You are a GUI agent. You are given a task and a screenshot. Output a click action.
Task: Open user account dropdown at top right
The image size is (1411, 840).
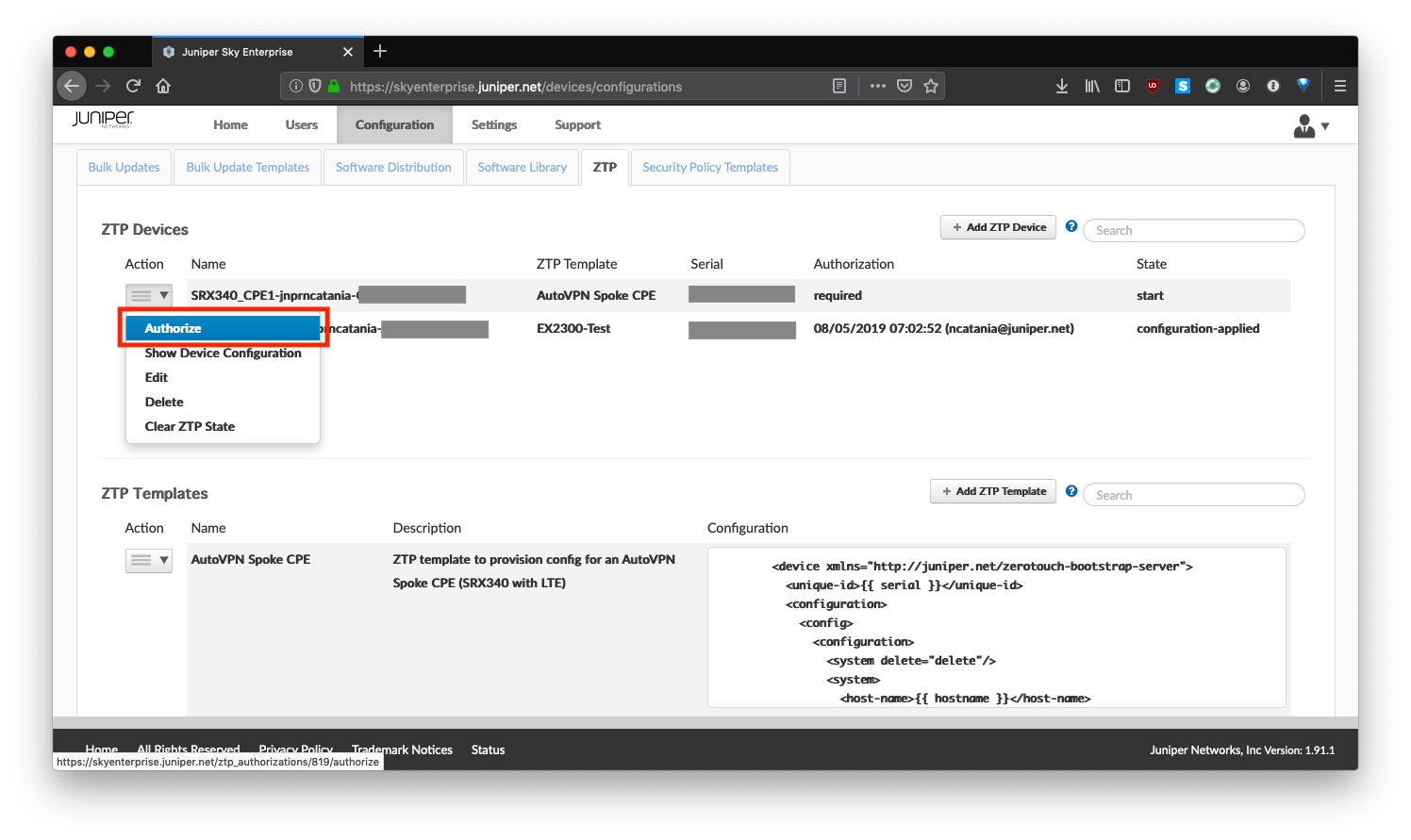[x=1311, y=125]
